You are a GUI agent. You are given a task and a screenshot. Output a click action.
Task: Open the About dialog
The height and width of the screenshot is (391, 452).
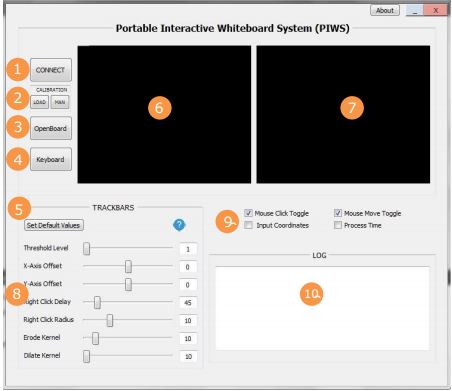pos(385,10)
